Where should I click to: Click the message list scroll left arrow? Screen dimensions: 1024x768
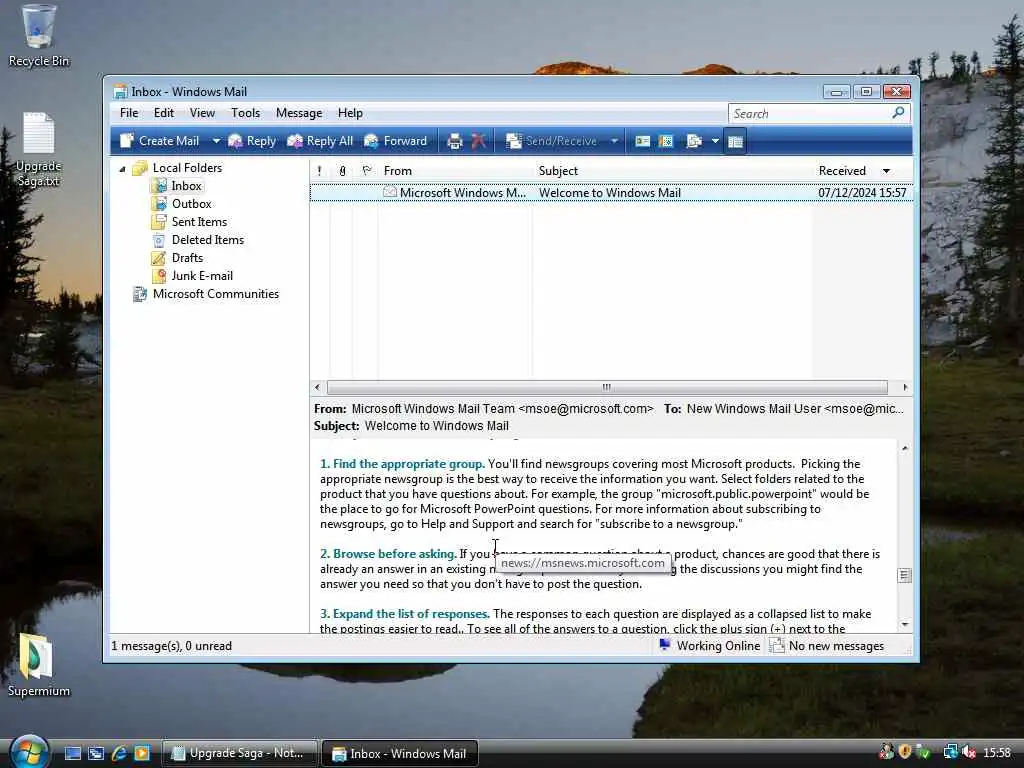pos(317,387)
